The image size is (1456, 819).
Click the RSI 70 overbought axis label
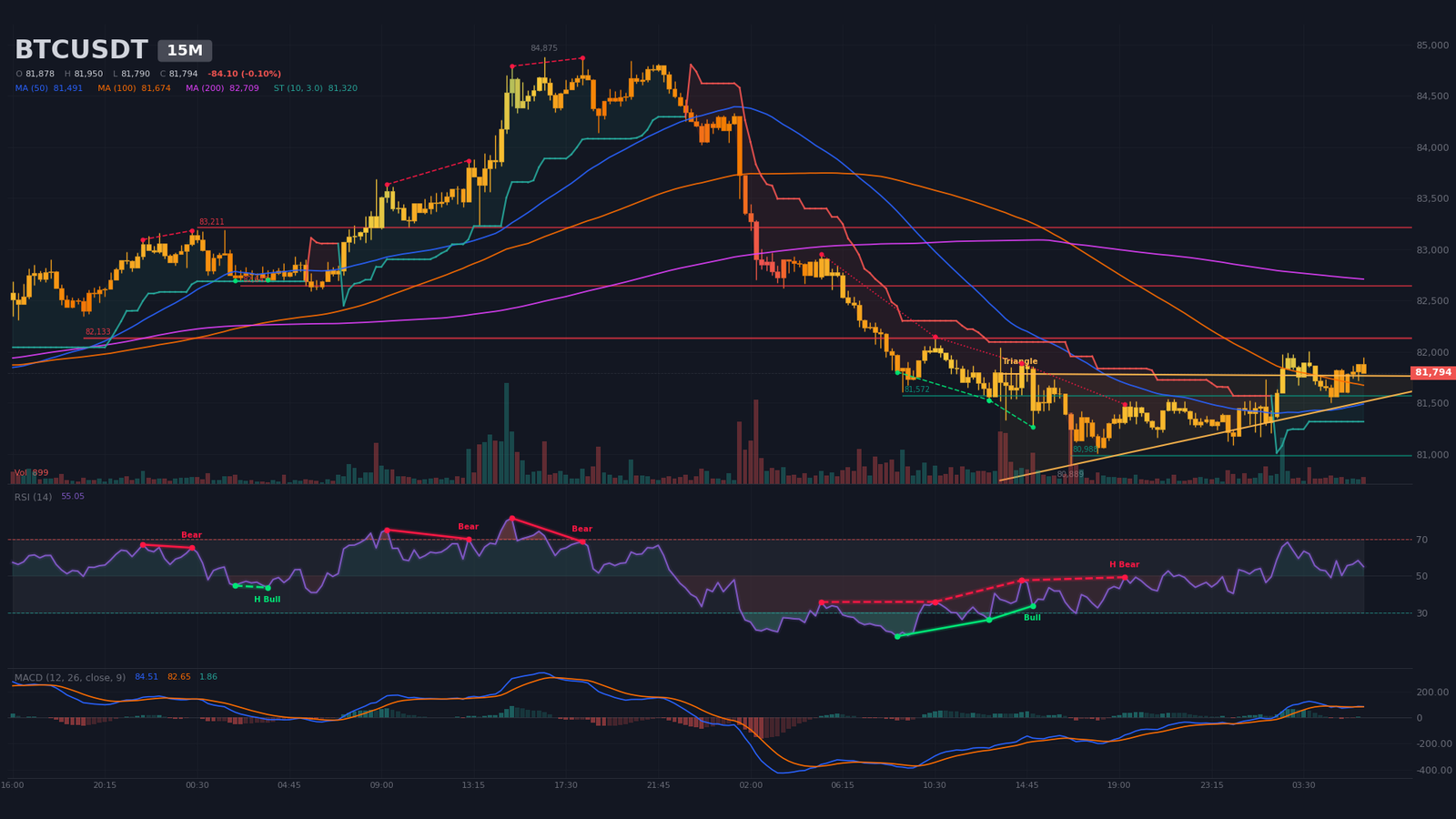click(x=1421, y=541)
